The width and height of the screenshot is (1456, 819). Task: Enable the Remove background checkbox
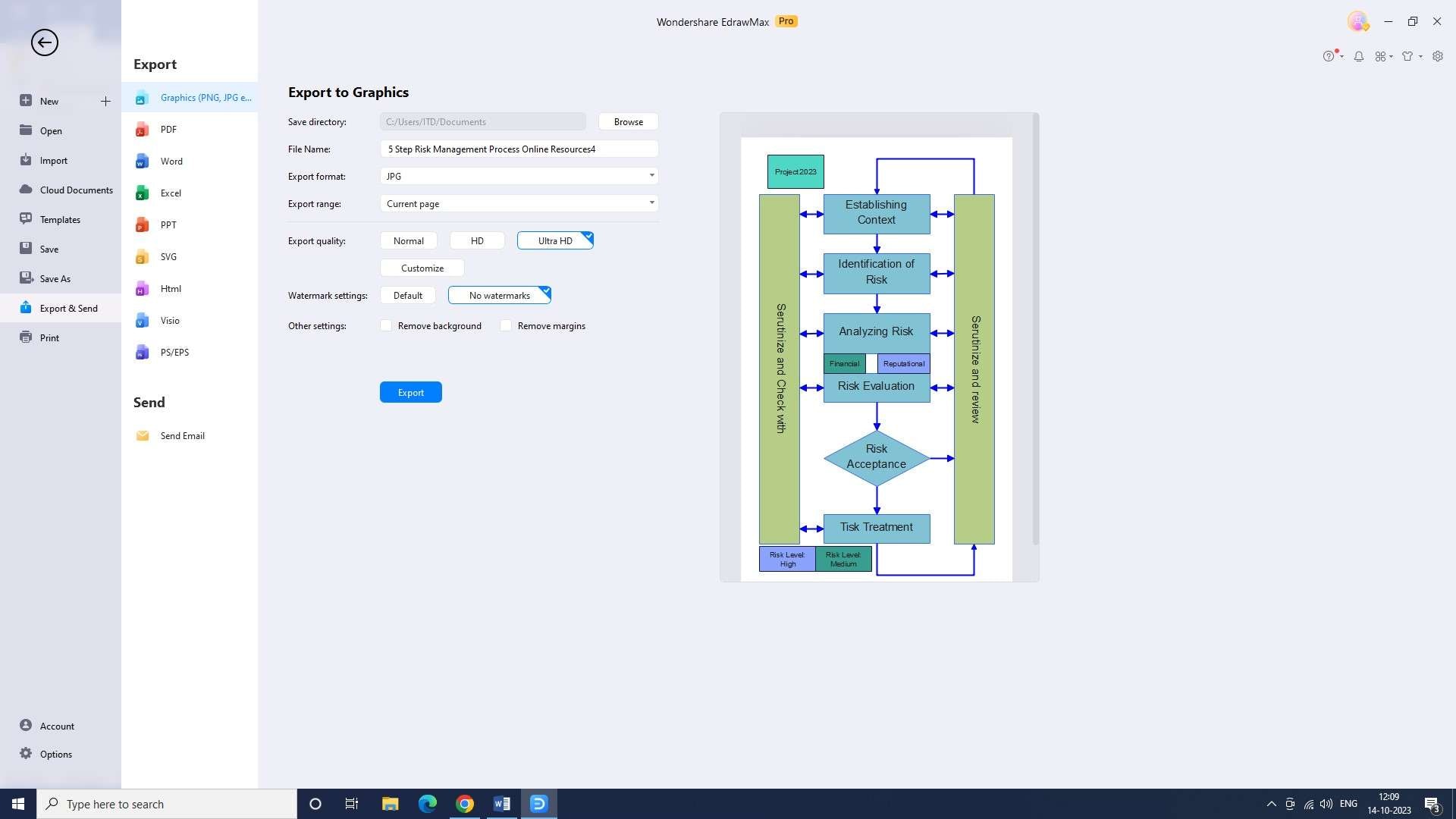[387, 326]
